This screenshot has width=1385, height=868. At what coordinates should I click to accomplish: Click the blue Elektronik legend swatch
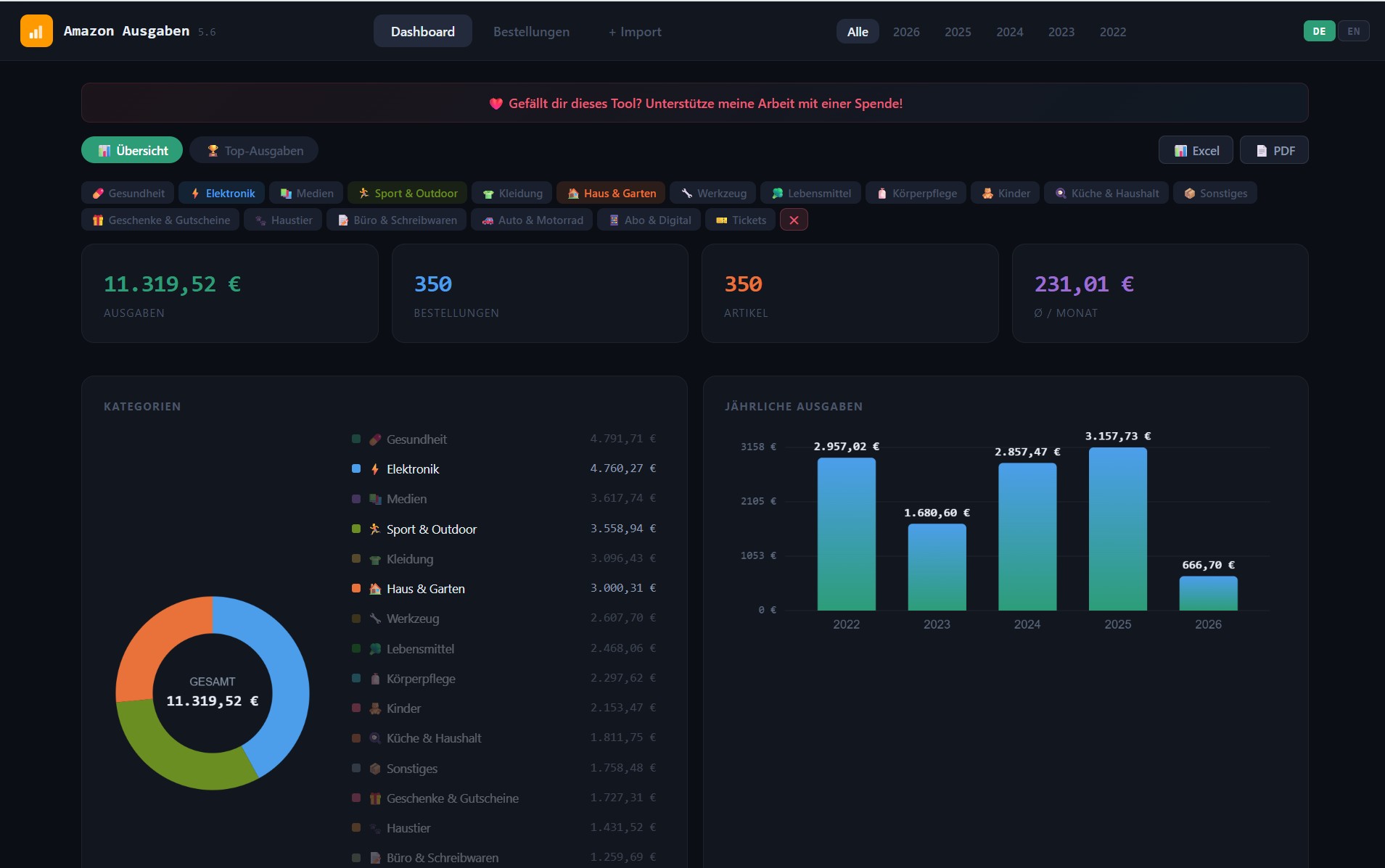(x=356, y=468)
